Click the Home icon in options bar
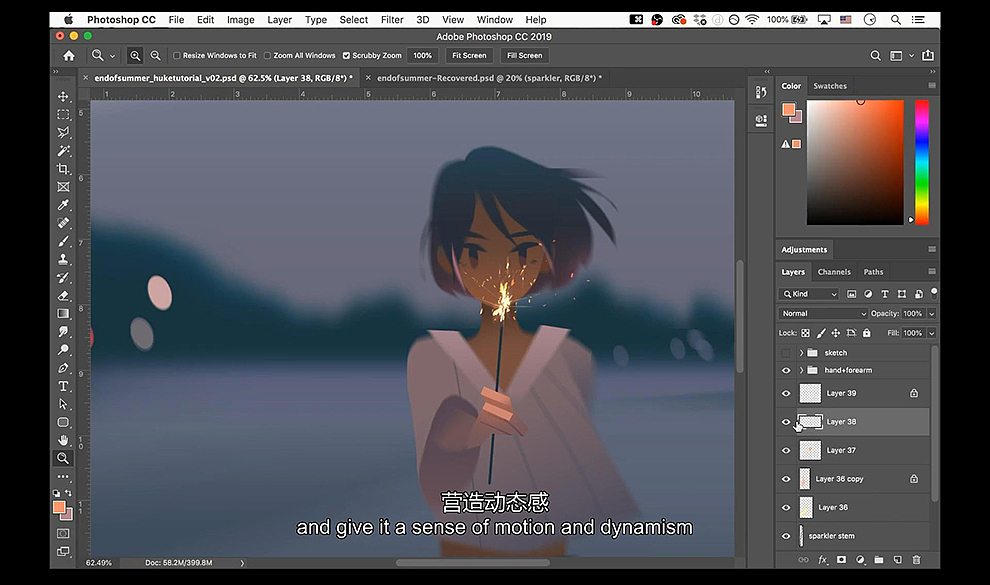This screenshot has width=990, height=585. [68, 56]
